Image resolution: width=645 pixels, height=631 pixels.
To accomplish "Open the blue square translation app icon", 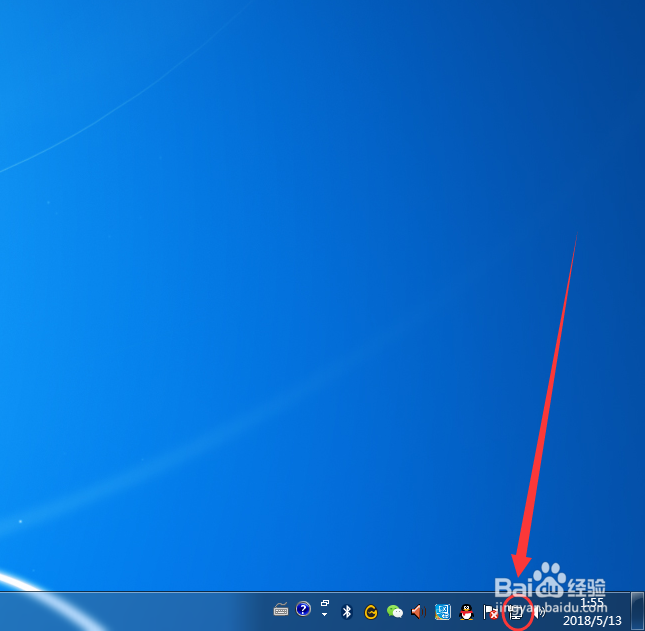I will [443, 612].
